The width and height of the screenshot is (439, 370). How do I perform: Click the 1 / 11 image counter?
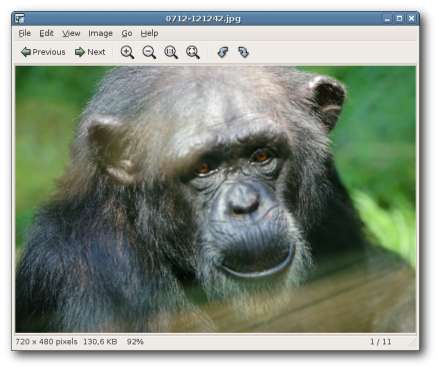pyautogui.click(x=380, y=342)
